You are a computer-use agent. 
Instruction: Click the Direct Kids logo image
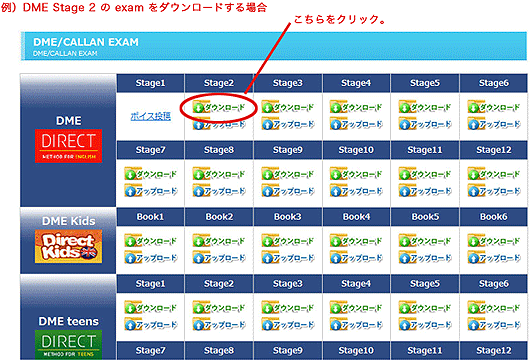[x=68, y=246]
